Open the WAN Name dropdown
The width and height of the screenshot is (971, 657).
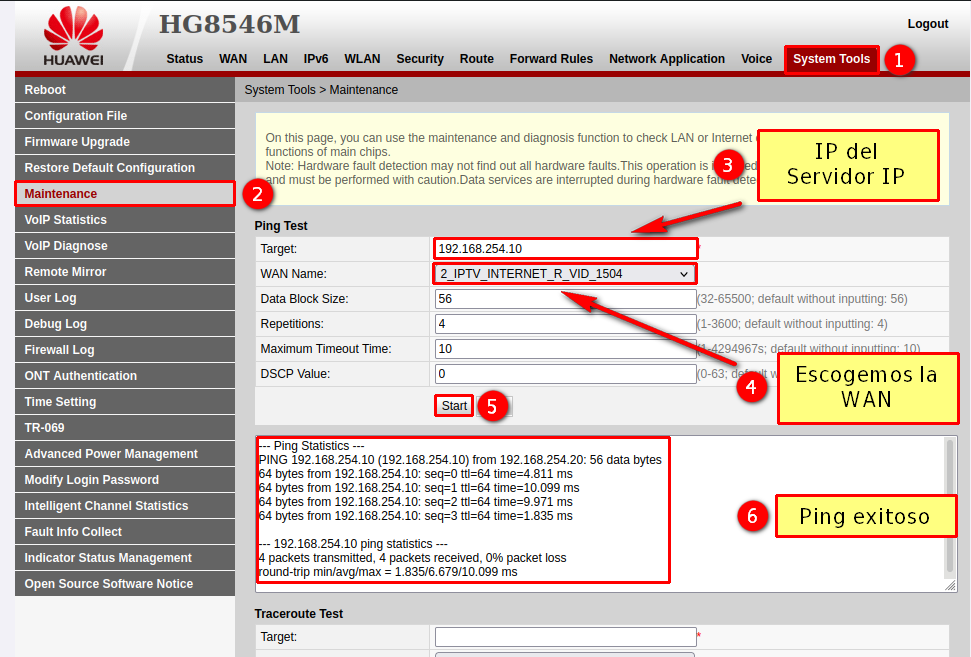(x=565, y=273)
